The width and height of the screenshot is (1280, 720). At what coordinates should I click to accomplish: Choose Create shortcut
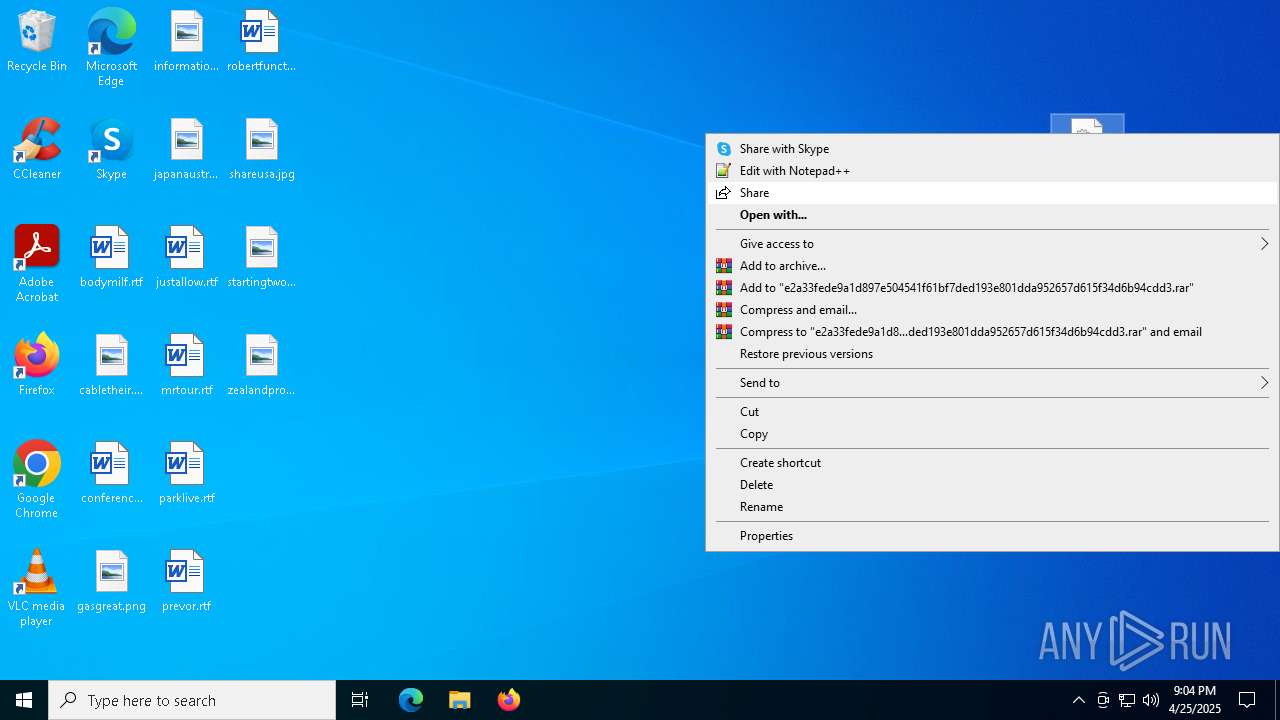pyautogui.click(x=992, y=463)
